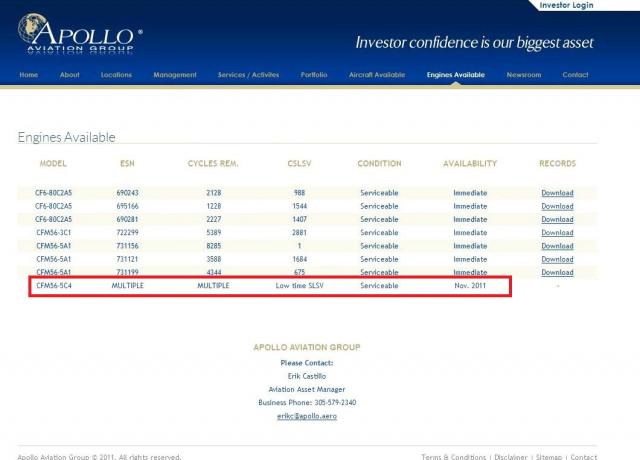
Task: Click the Investor confidence tagline
Action: pyautogui.click(x=474, y=42)
